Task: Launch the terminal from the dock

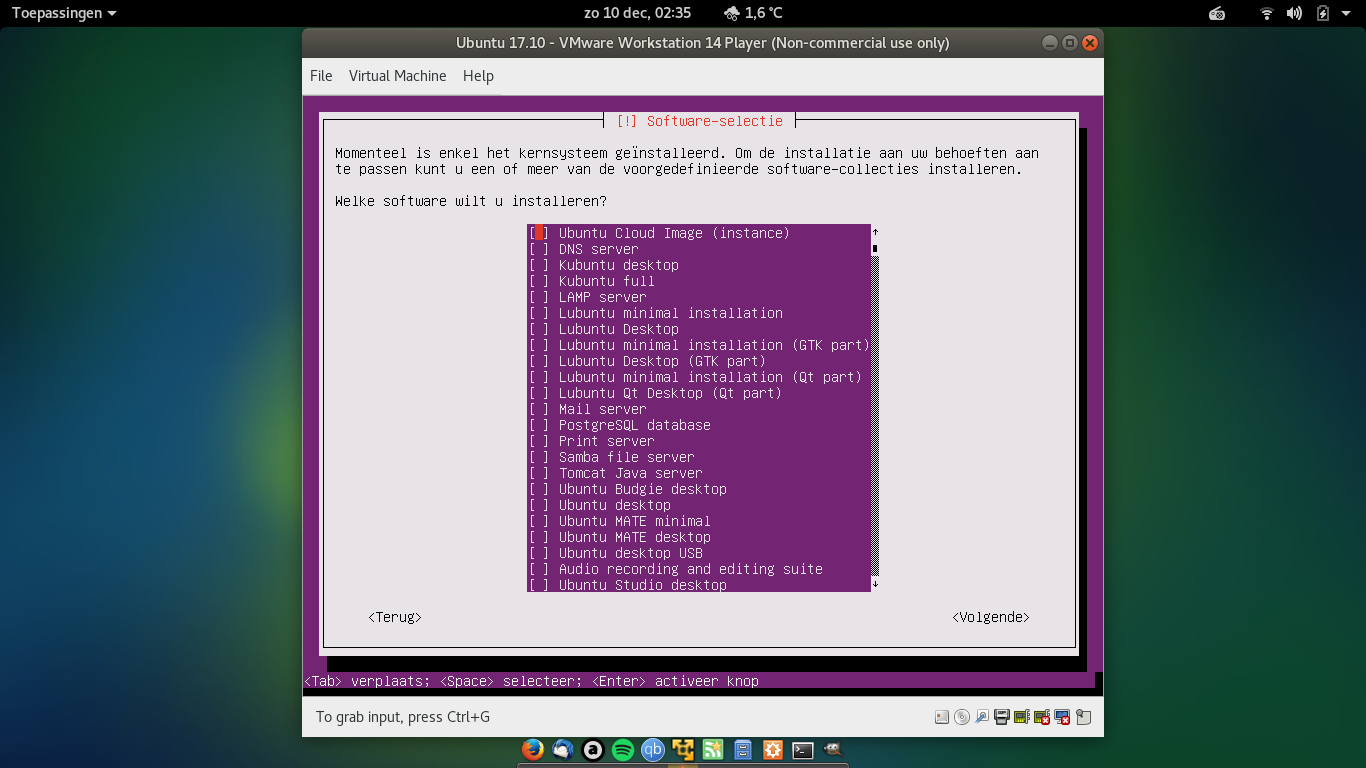Action: (803, 749)
